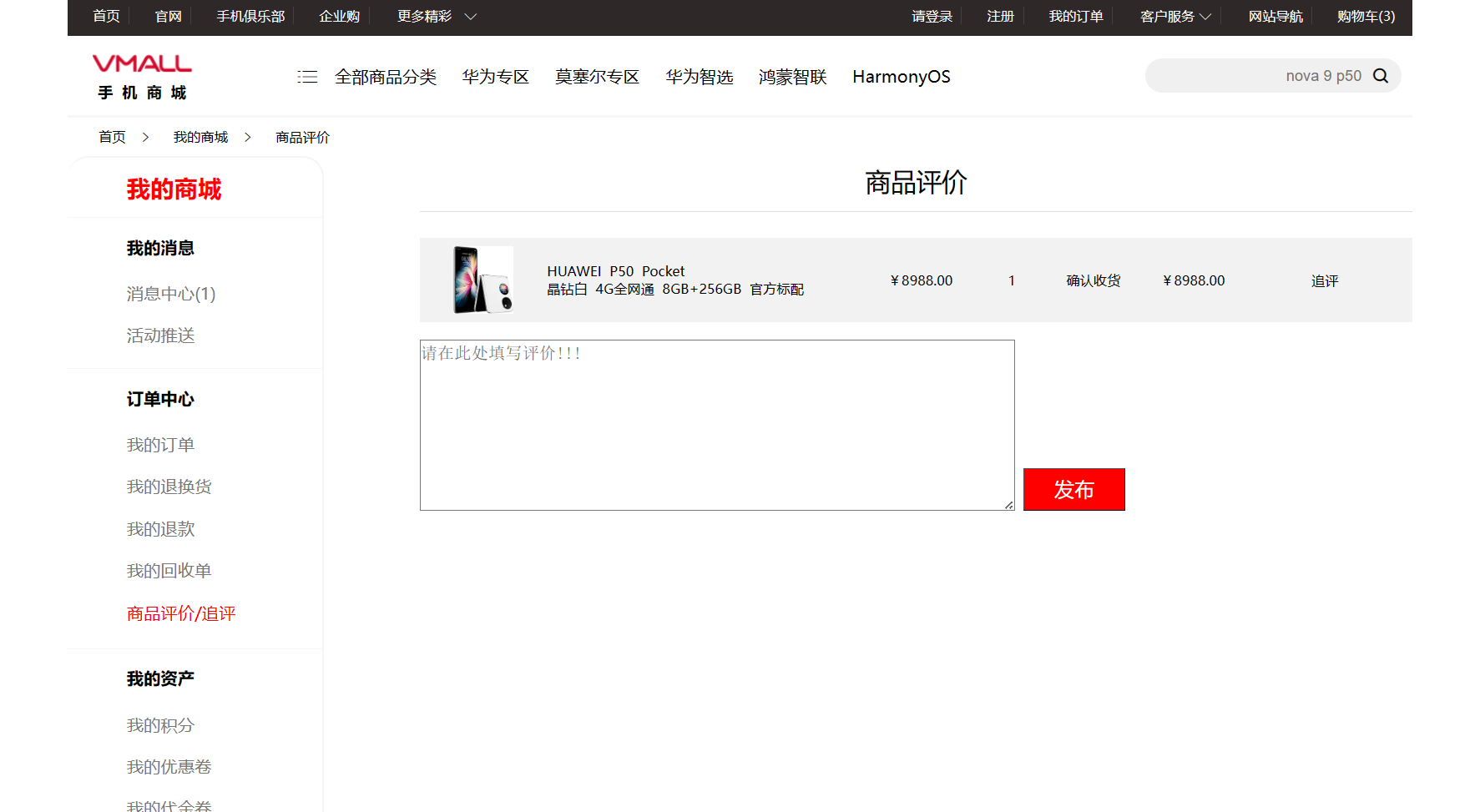Screen dimensions: 1480x812
Task: Click 追评 for the P50 Pocket order
Action: tap(1325, 281)
